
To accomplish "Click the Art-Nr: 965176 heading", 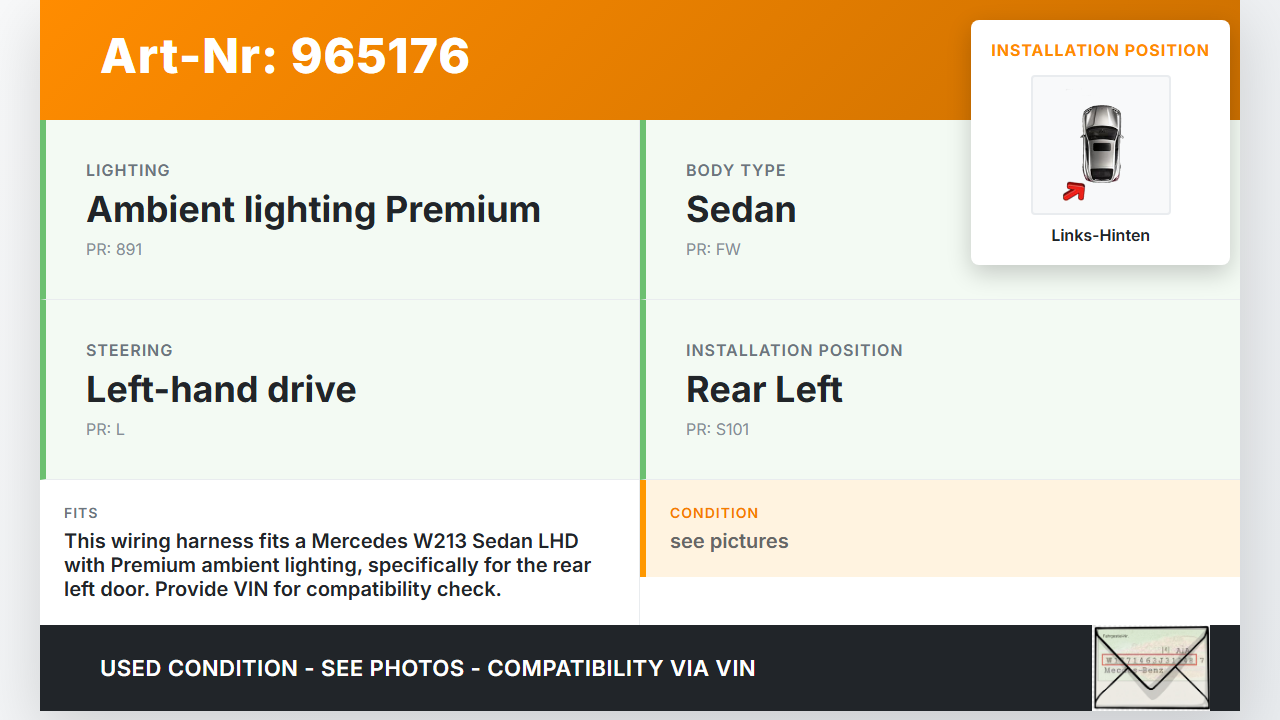I will [285, 56].
